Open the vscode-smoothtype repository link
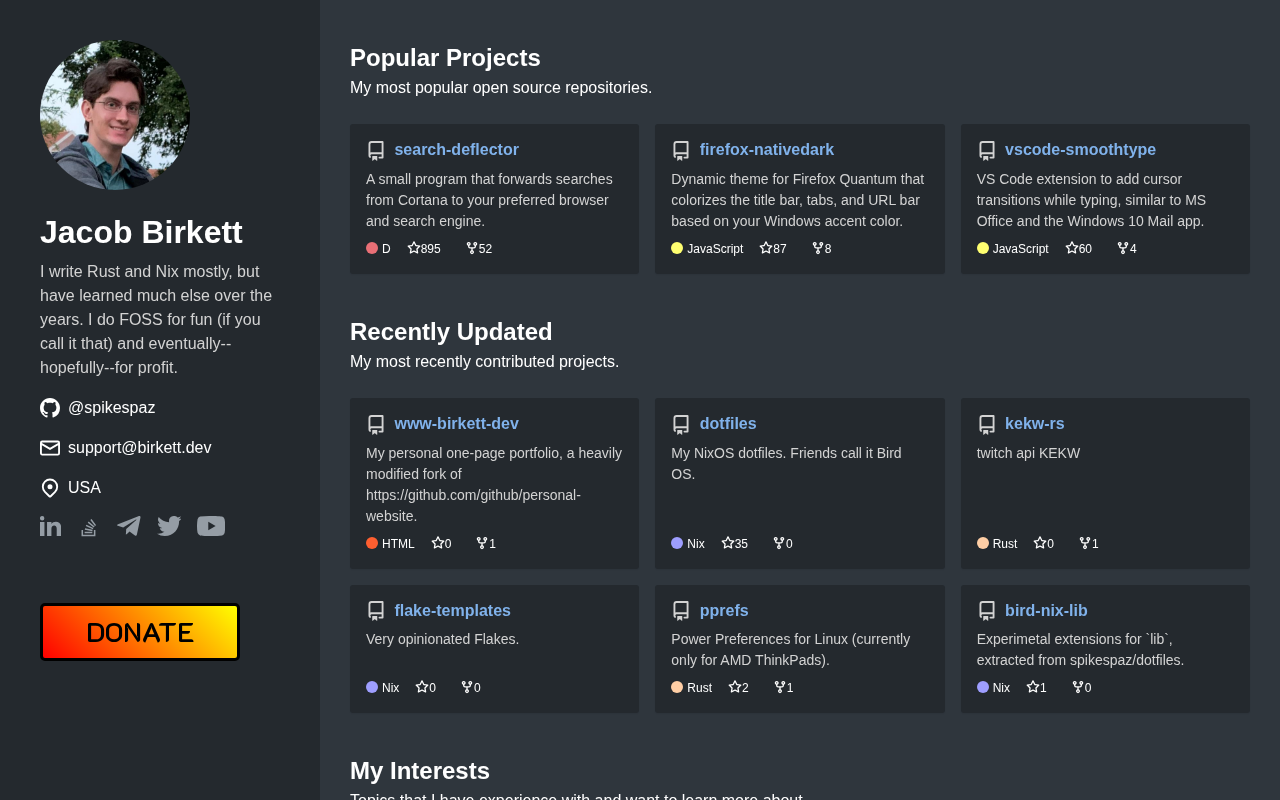Image resolution: width=1280 pixels, height=800 pixels. (x=1080, y=150)
